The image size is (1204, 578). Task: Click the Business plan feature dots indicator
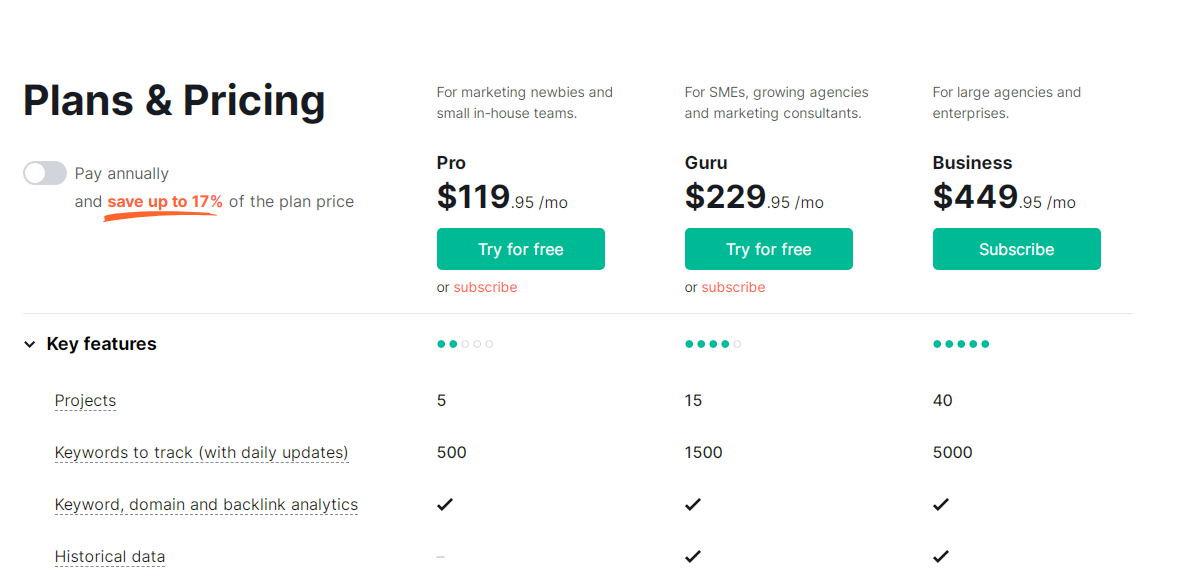click(x=961, y=344)
